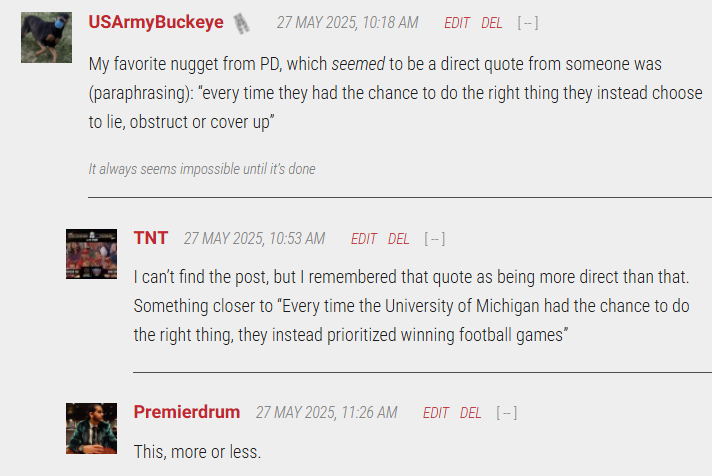This screenshot has height=476, width=712.
Task: Open Premierdrum's avatar photo
Action: tap(91, 428)
